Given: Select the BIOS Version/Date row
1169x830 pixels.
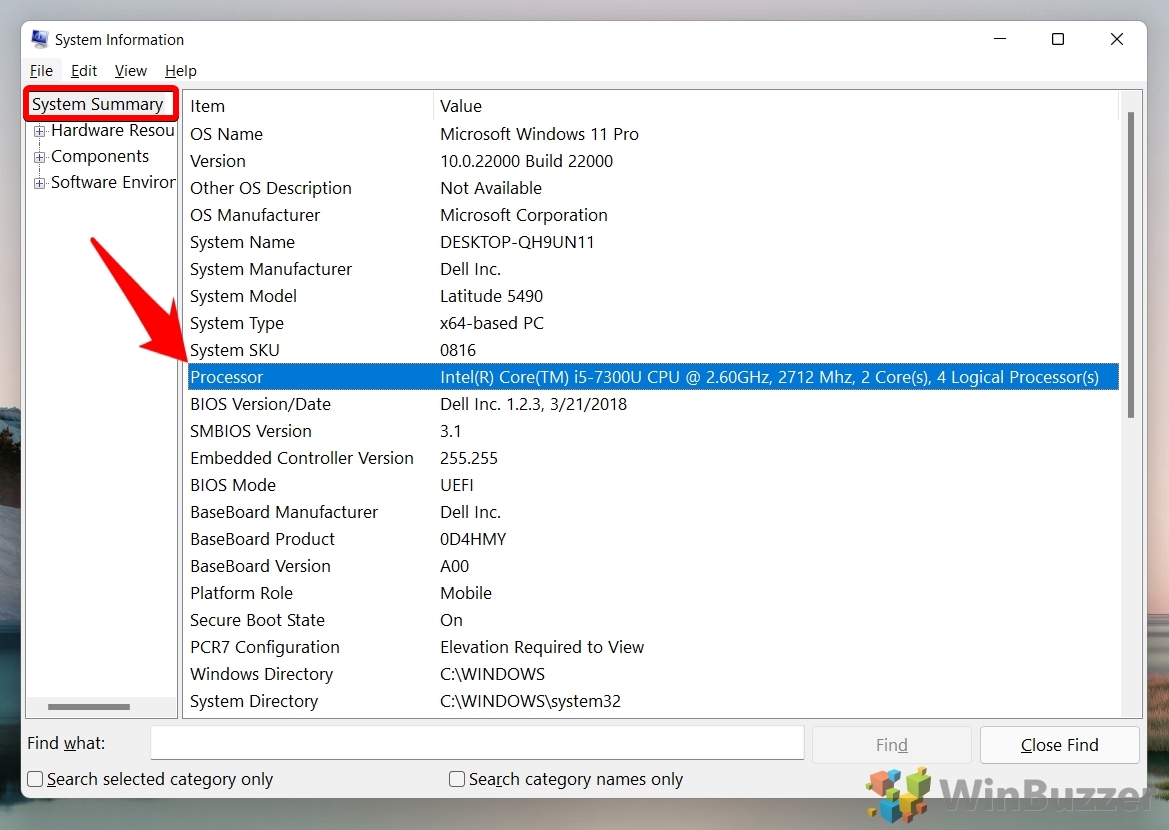Looking at the screenshot, I should (x=260, y=404).
